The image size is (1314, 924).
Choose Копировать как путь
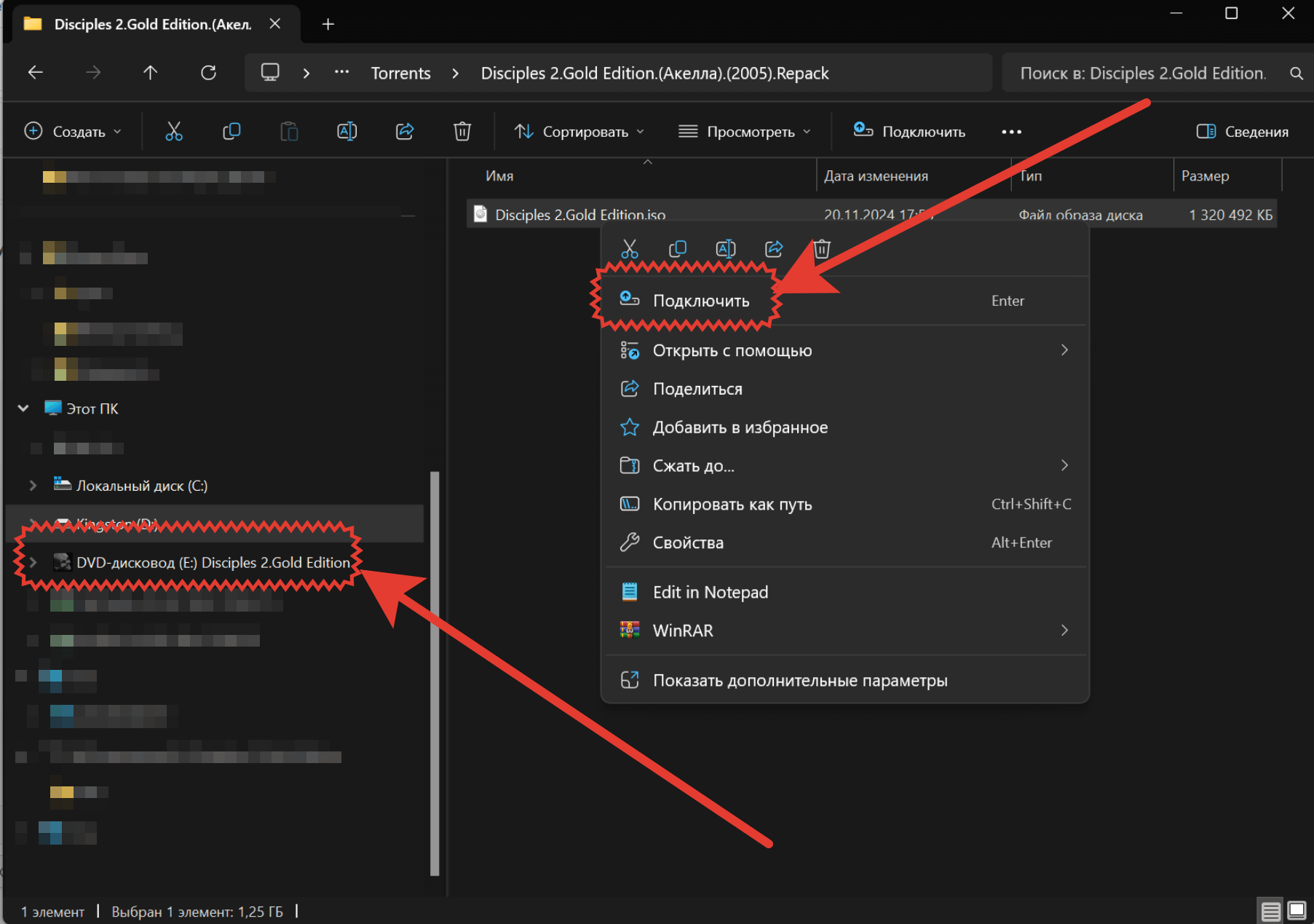(x=844, y=504)
